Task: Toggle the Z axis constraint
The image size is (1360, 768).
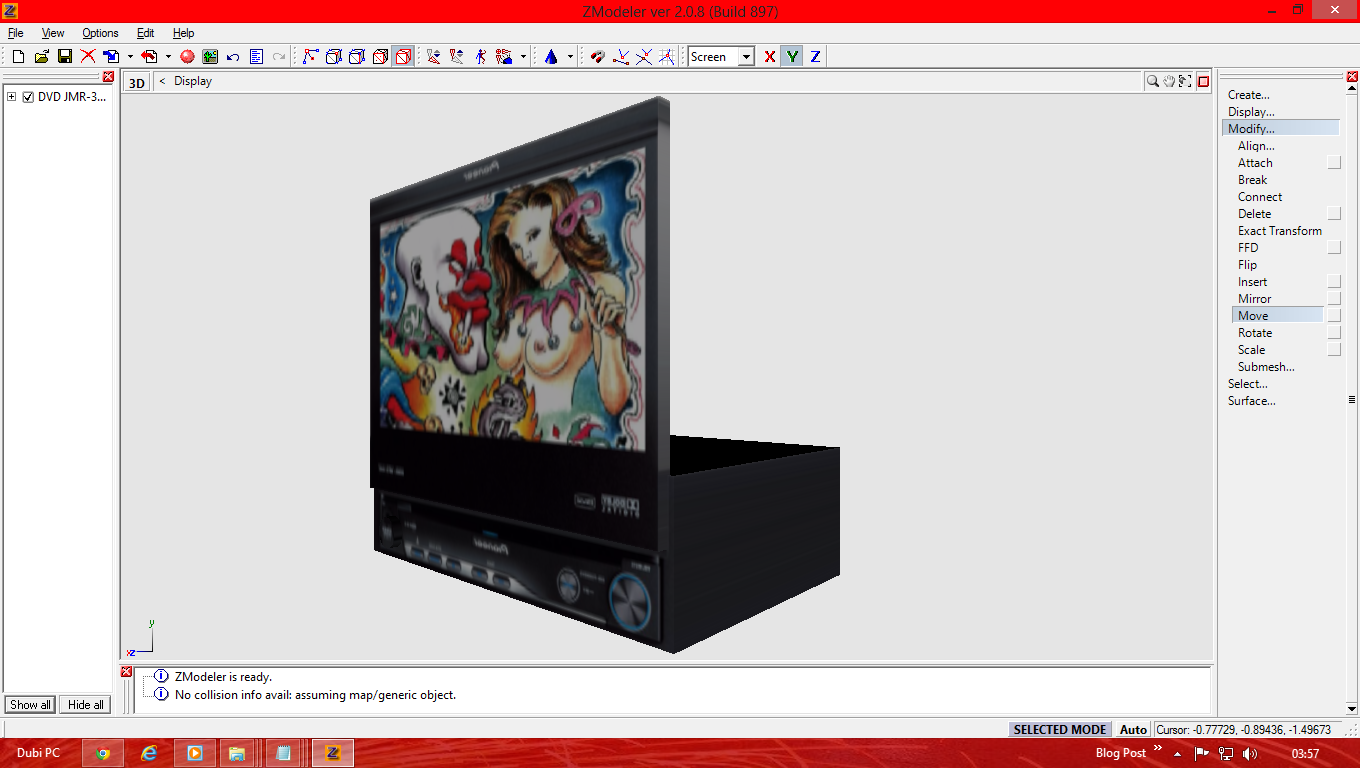Action: tap(816, 57)
